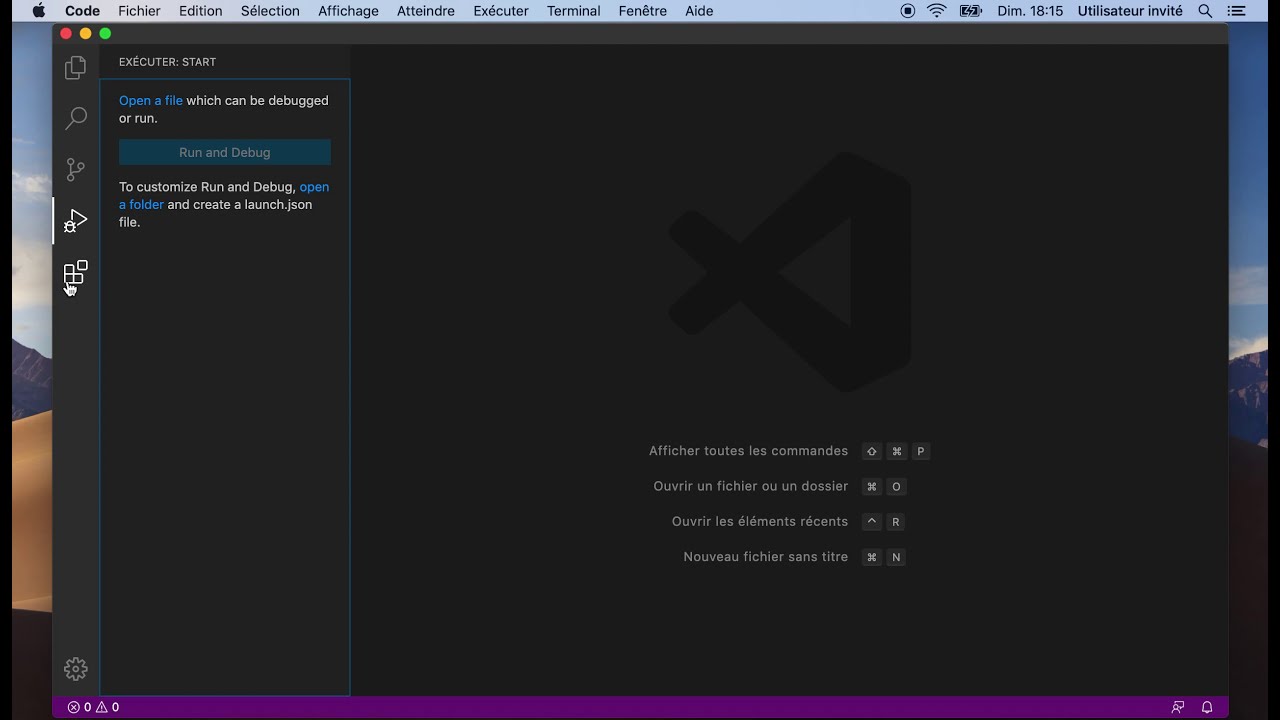The height and width of the screenshot is (720, 1280).
Task: Click the Wi-Fi icon in menu bar
Action: (937, 11)
